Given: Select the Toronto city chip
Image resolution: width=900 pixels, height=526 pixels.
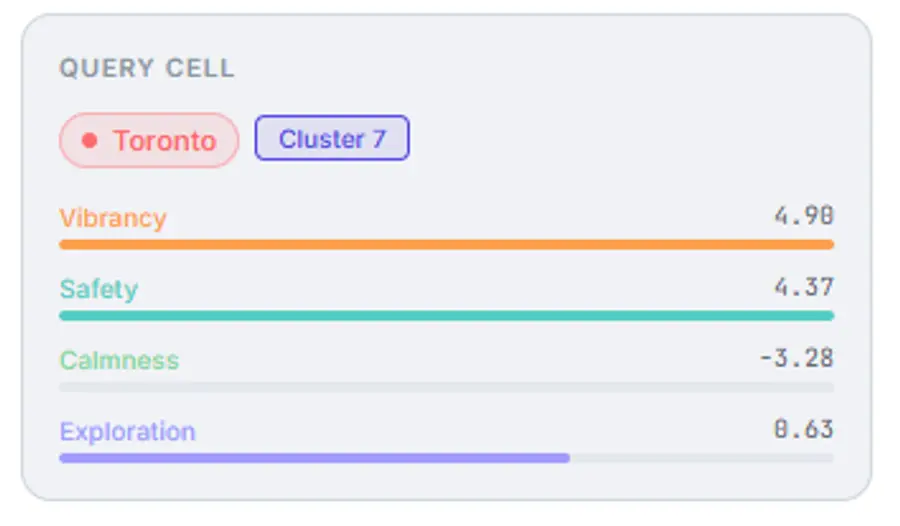Looking at the screenshot, I should [x=149, y=140].
